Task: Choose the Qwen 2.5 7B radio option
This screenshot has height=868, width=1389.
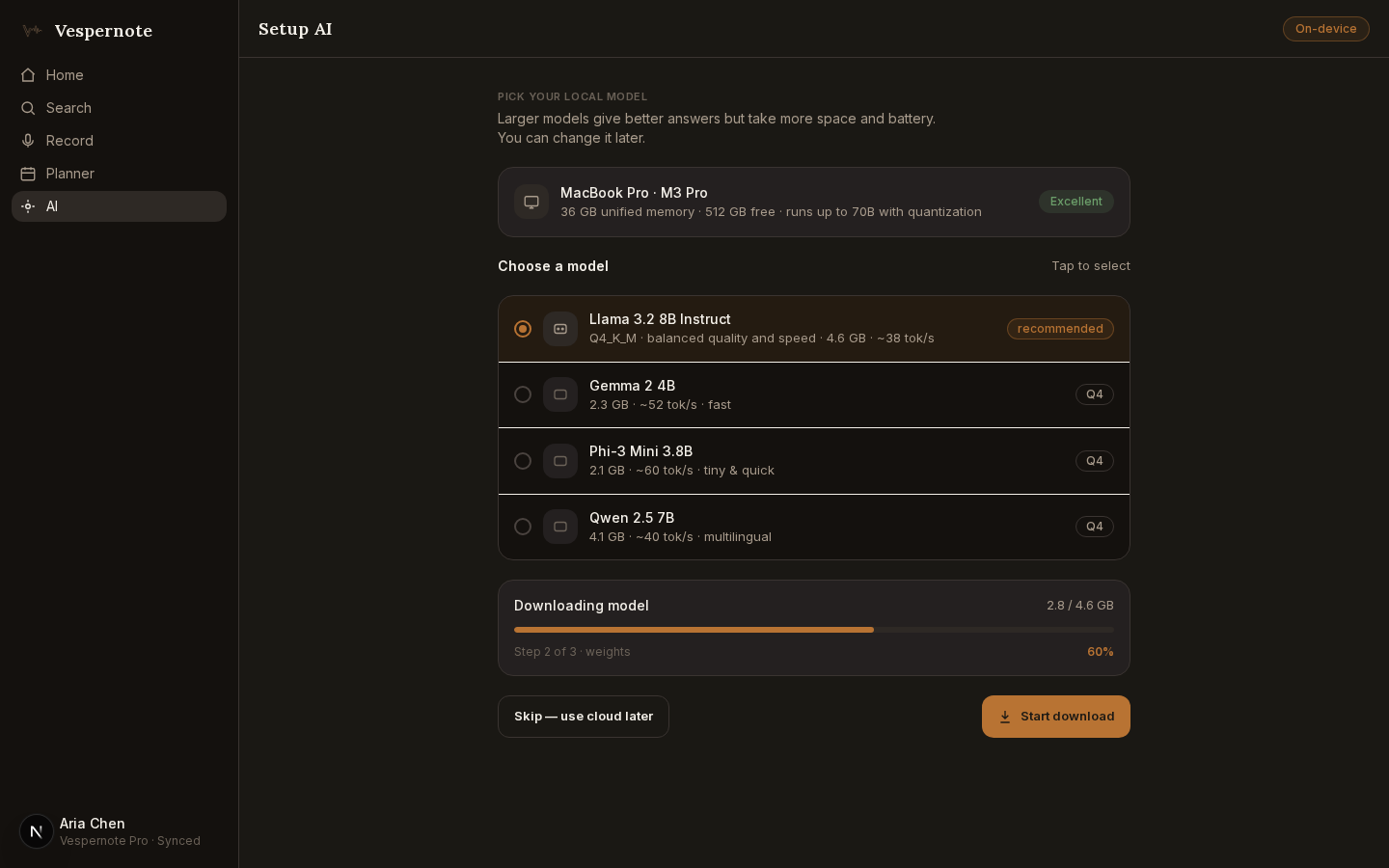Action: pyautogui.click(x=523, y=527)
